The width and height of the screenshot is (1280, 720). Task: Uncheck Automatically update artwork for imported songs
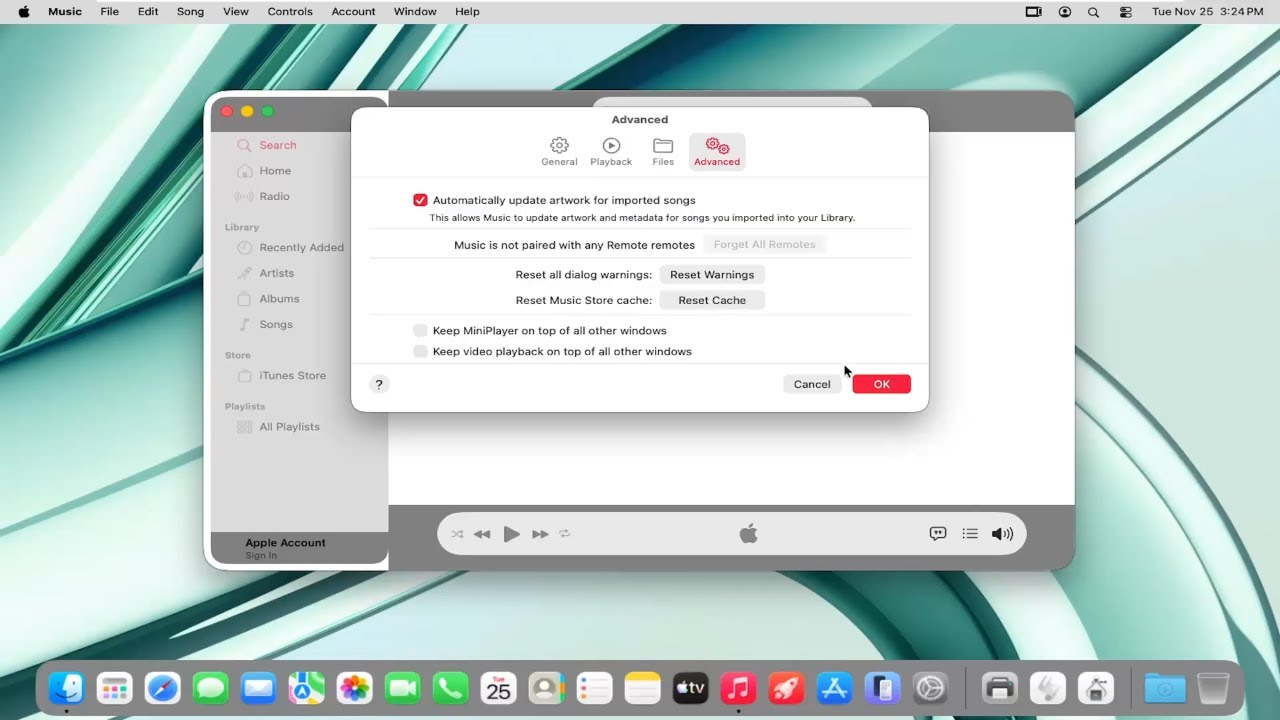click(420, 200)
